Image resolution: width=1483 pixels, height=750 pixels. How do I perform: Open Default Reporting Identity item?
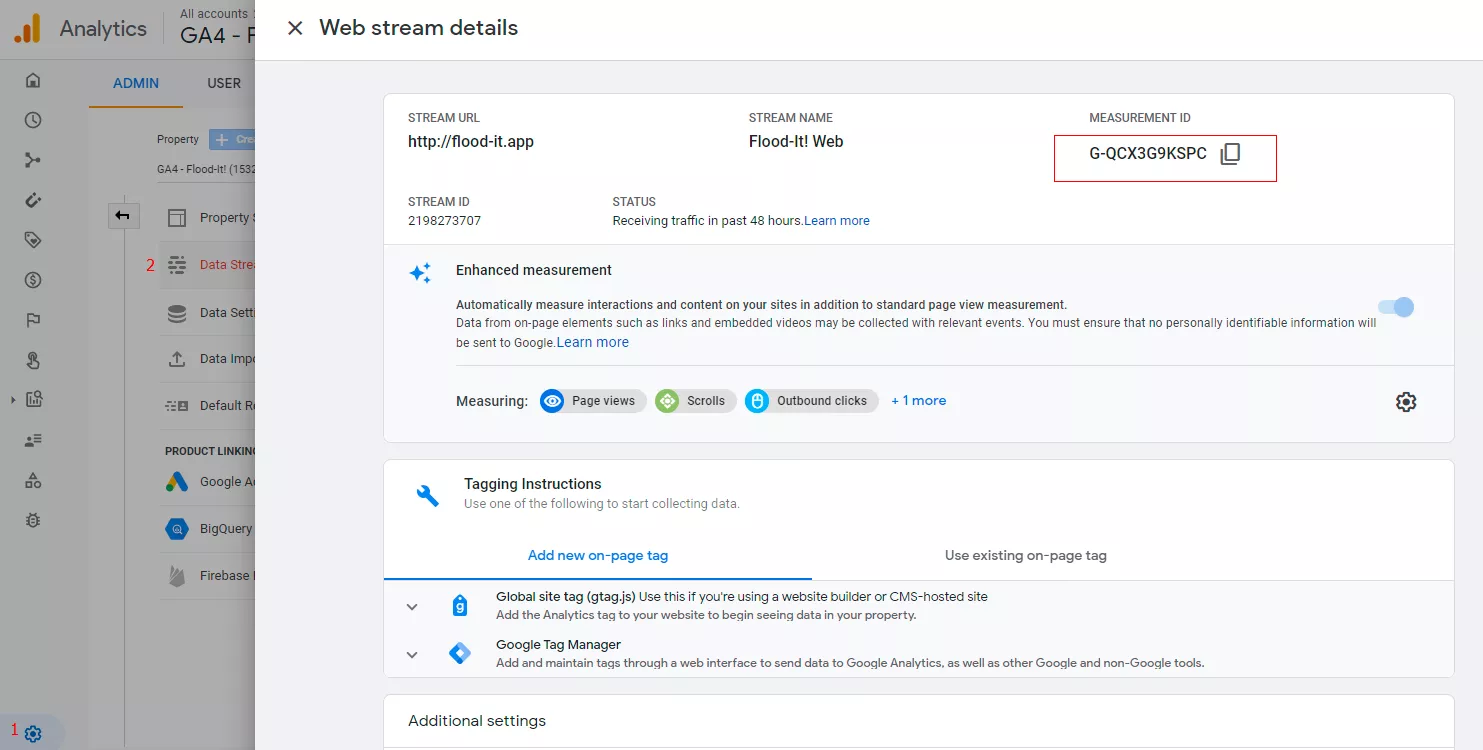pyautogui.click(x=207, y=405)
